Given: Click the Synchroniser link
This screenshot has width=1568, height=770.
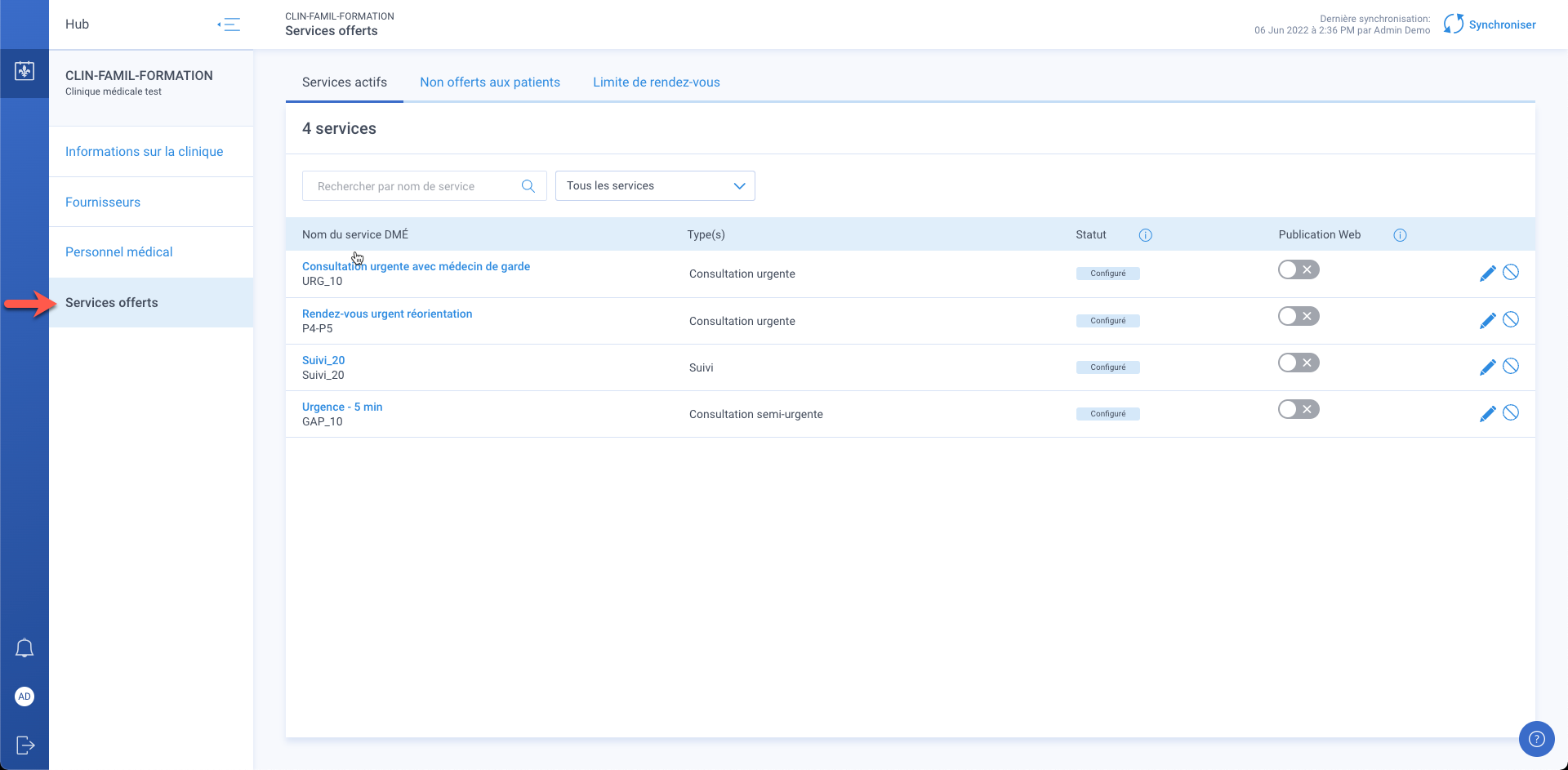Looking at the screenshot, I should pyautogui.click(x=1502, y=24).
